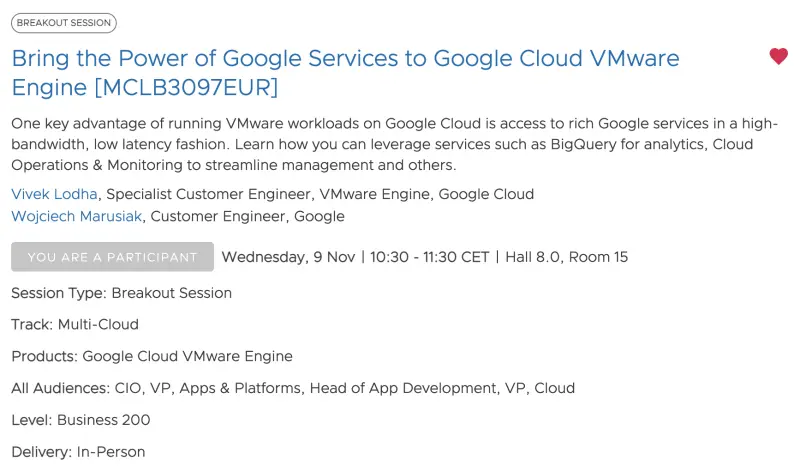This screenshot has width=800, height=472.
Task: Open Vivek Lodha's speaker profile
Action: tap(56, 194)
